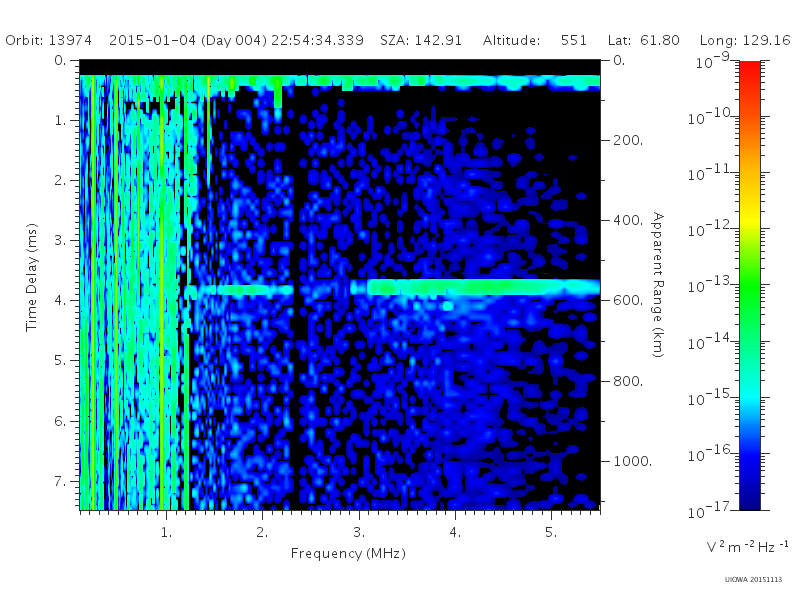Viewport: 800px width, 600px height.
Task: Click the time delay tick label '4.'
Action: 60,301
